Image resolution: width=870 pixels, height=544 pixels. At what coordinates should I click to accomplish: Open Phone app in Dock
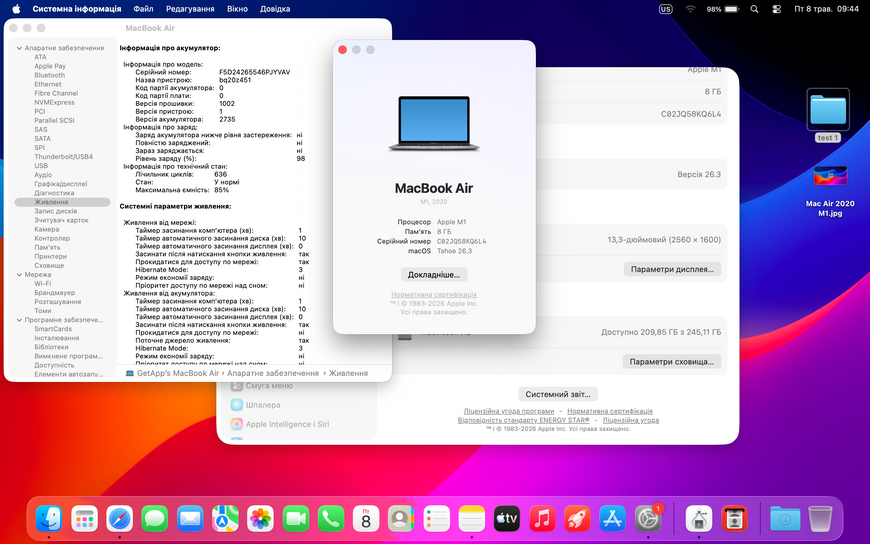coord(331,519)
